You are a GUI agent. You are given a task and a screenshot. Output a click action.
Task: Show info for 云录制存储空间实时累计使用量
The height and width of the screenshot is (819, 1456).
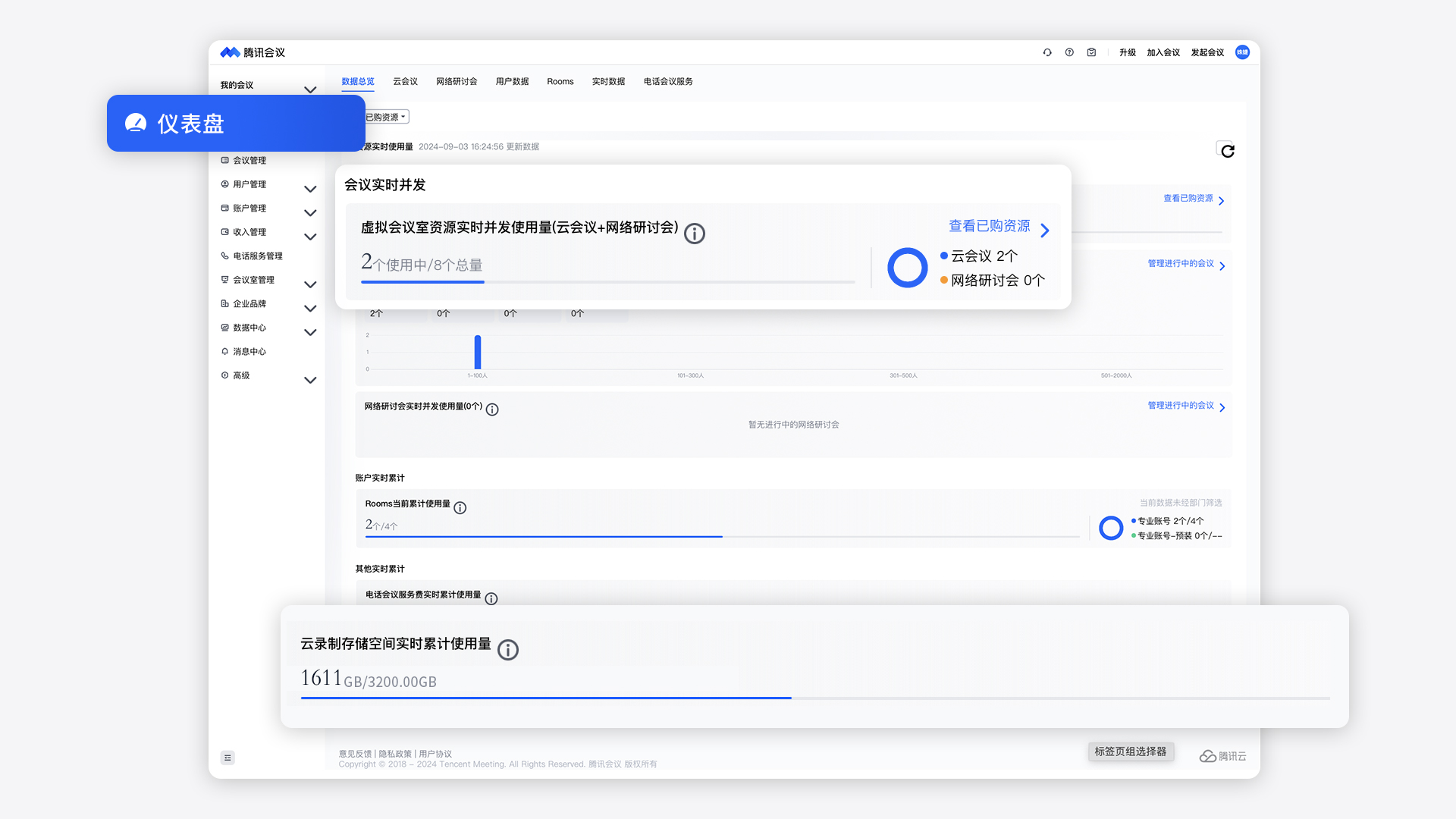point(508,650)
